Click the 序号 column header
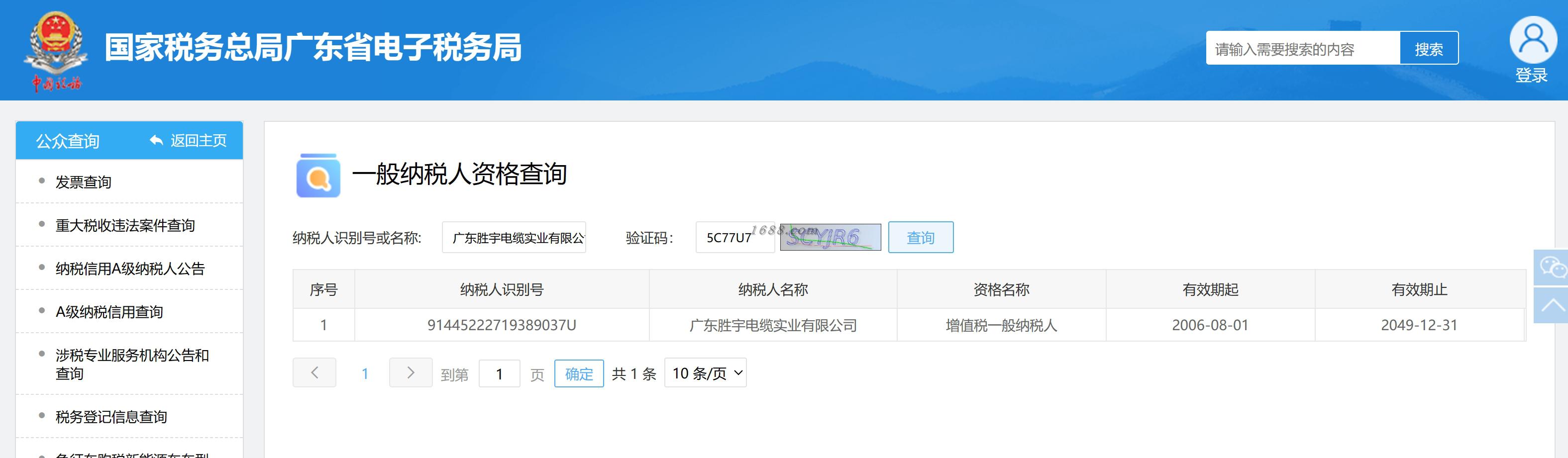Viewport: 1568px width, 458px height. coord(323,289)
